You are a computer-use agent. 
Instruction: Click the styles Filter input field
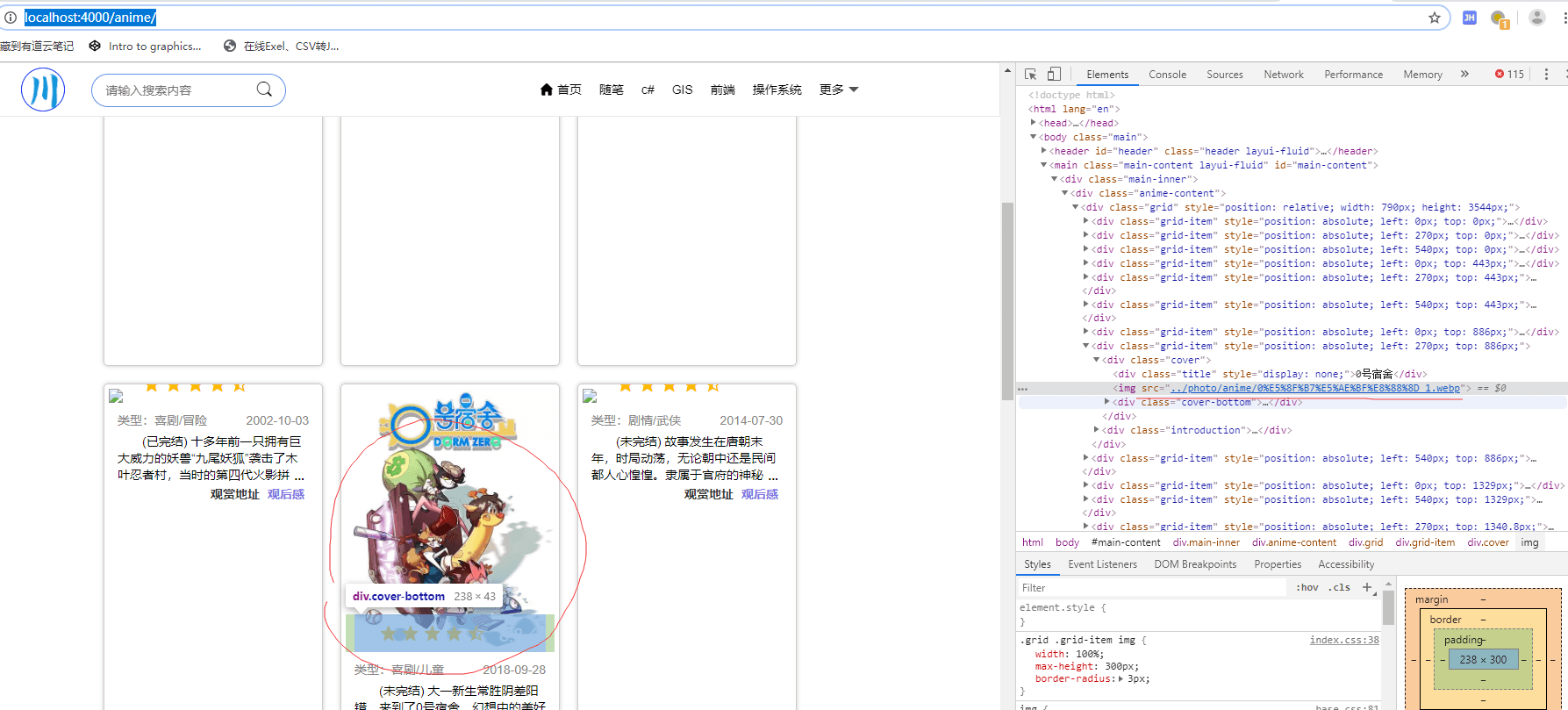click(x=1149, y=588)
